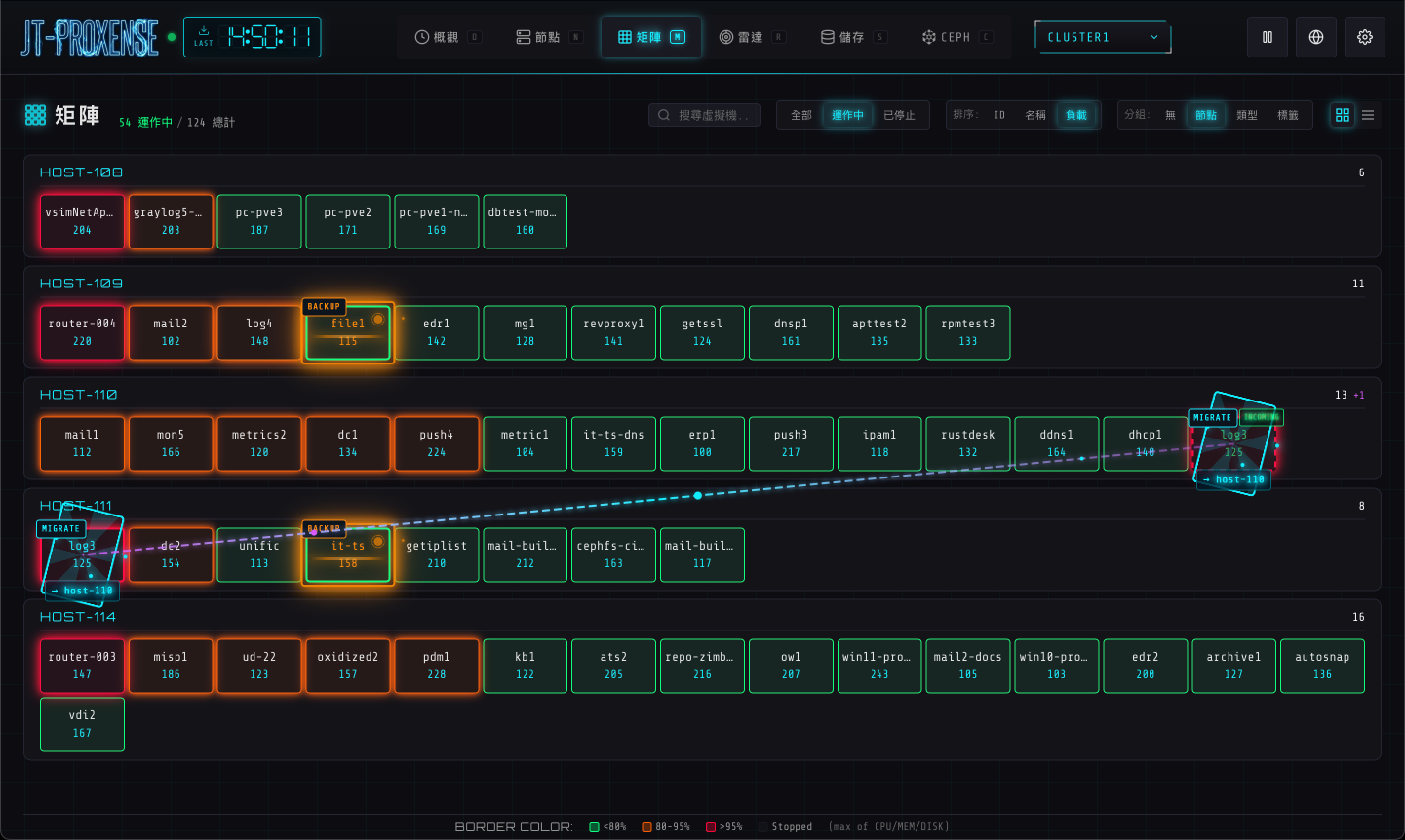Group VMs by 標籤 (tag)
Image resolution: width=1405 pixels, height=840 pixels.
click(1288, 115)
